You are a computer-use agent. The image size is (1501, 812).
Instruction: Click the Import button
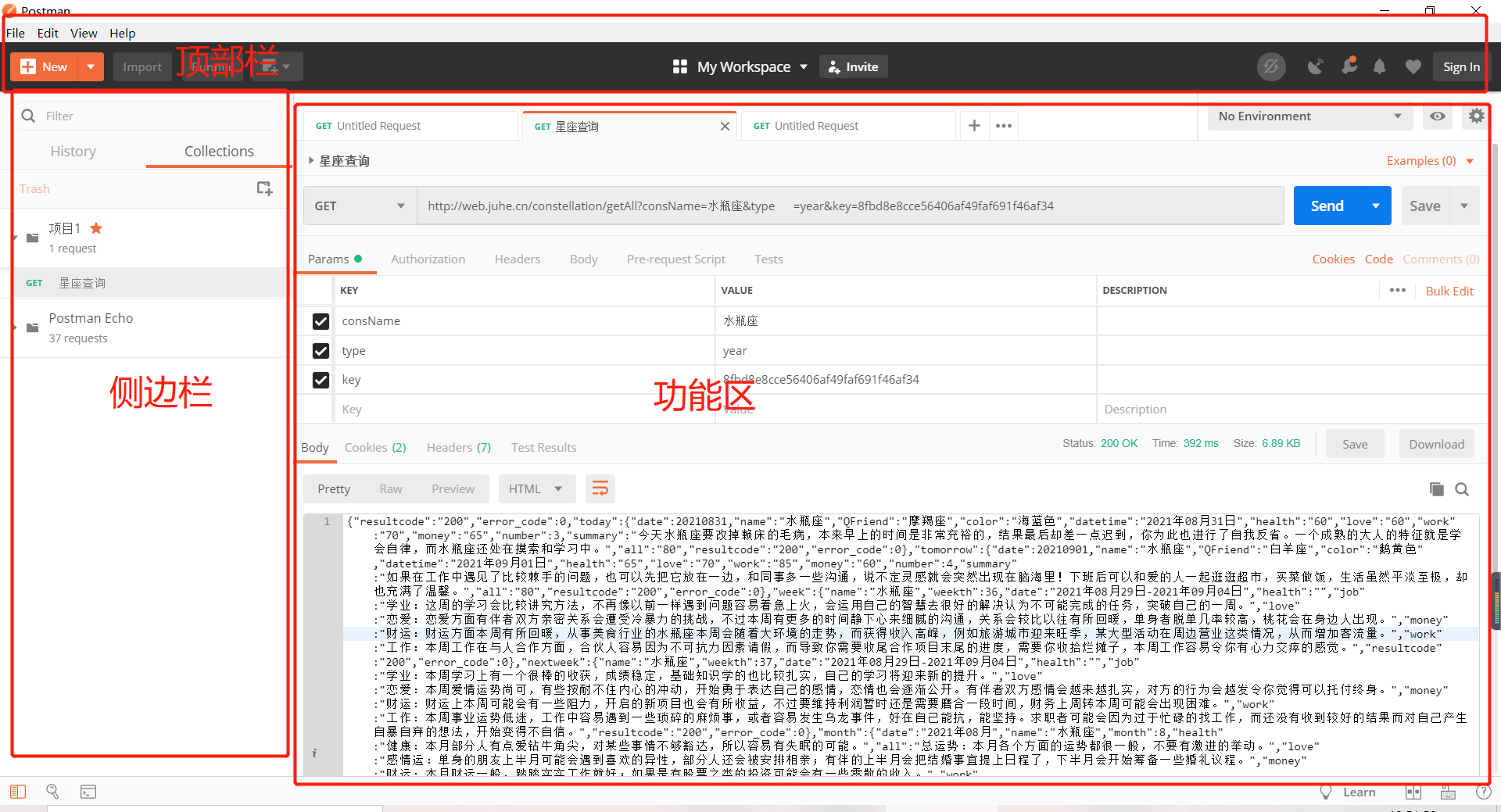[x=142, y=67]
